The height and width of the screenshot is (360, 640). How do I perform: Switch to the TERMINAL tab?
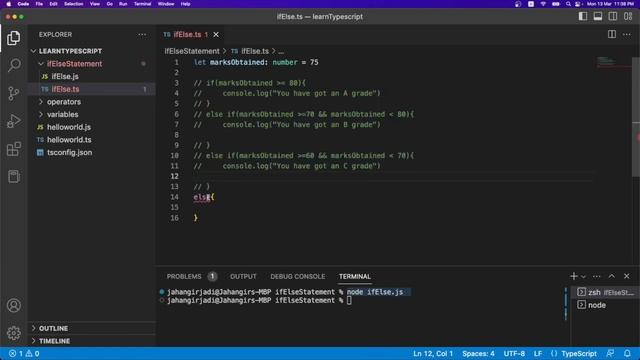(x=354, y=276)
